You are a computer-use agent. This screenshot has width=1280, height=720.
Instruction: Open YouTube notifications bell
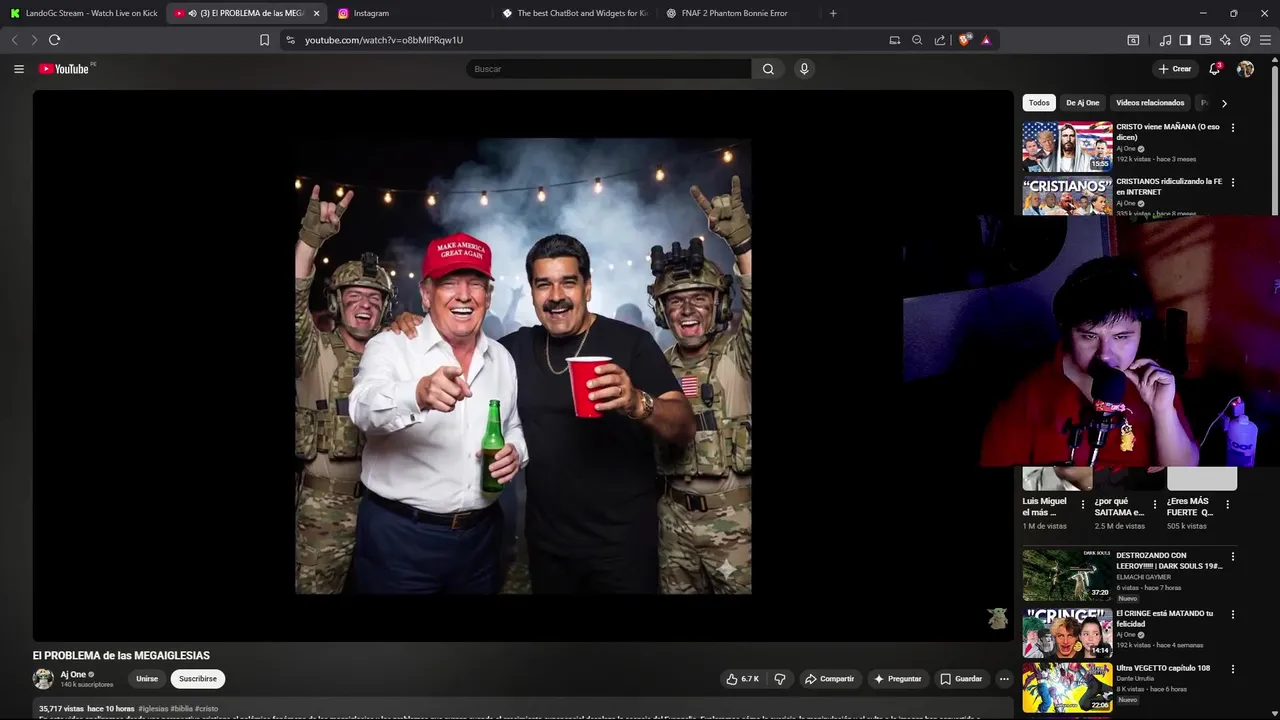1214,69
